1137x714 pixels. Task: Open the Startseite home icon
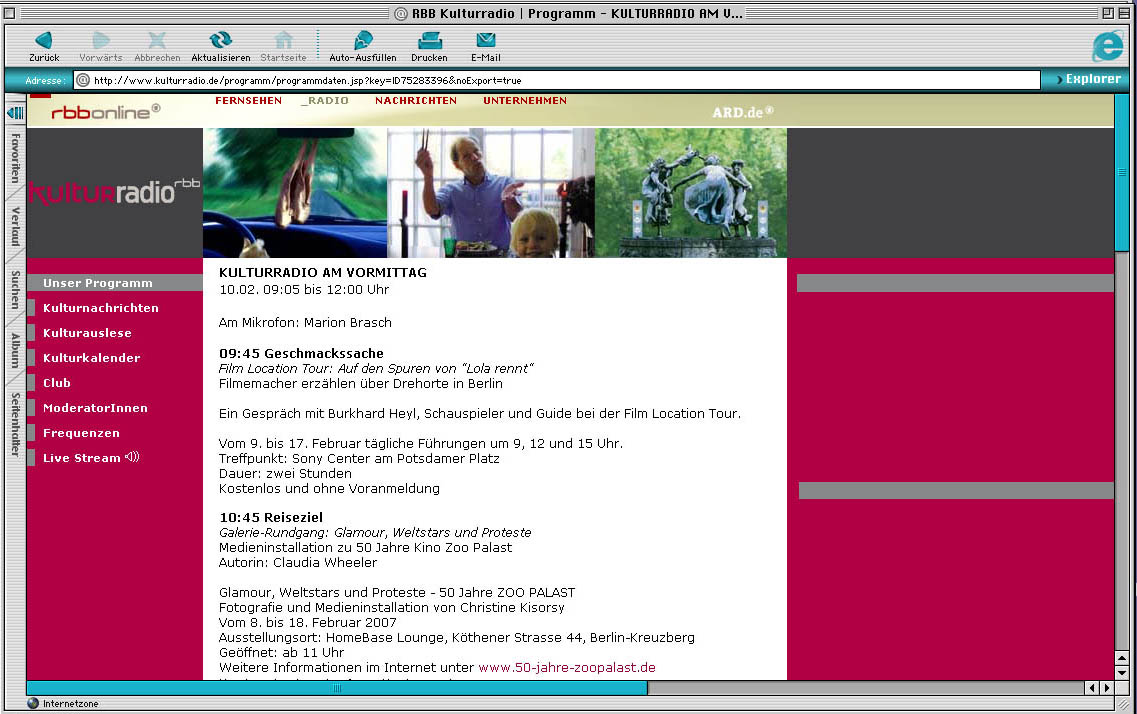284,40
